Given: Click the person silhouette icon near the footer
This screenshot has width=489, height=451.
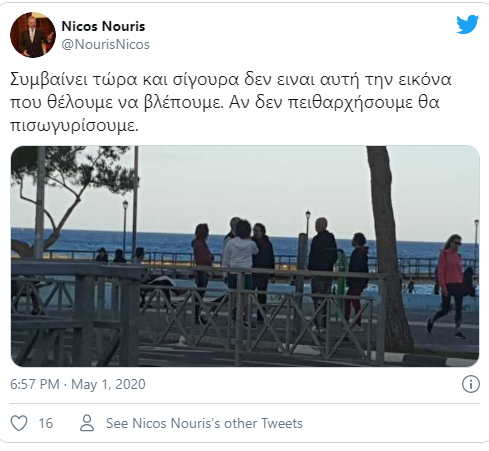Looking at the screenshot, I should click(87, 423).
